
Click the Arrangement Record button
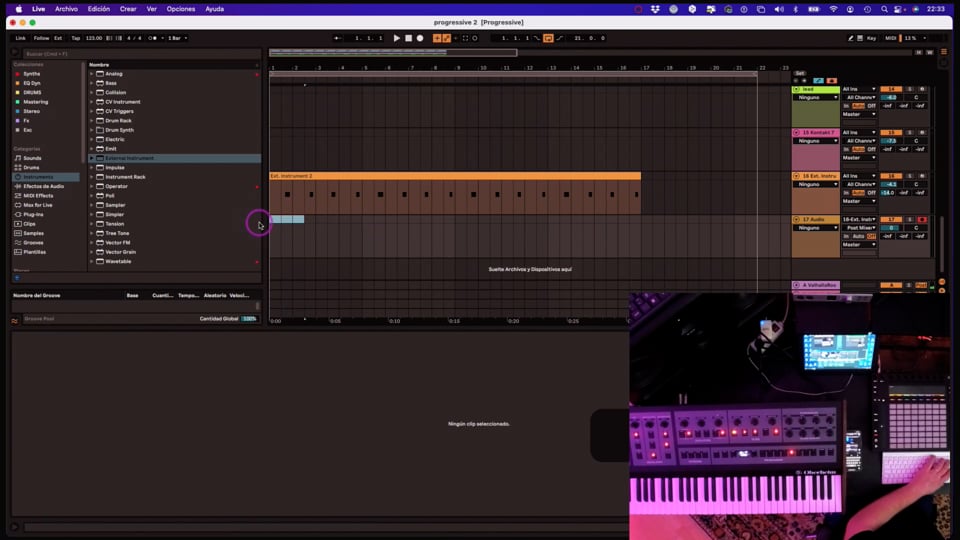click(x=420, y=38)
